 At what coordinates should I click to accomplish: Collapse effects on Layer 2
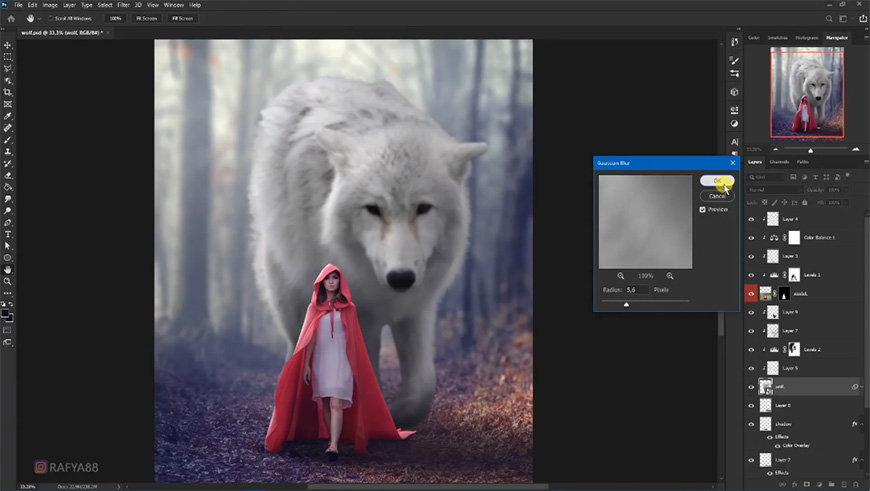click(862, 460)
